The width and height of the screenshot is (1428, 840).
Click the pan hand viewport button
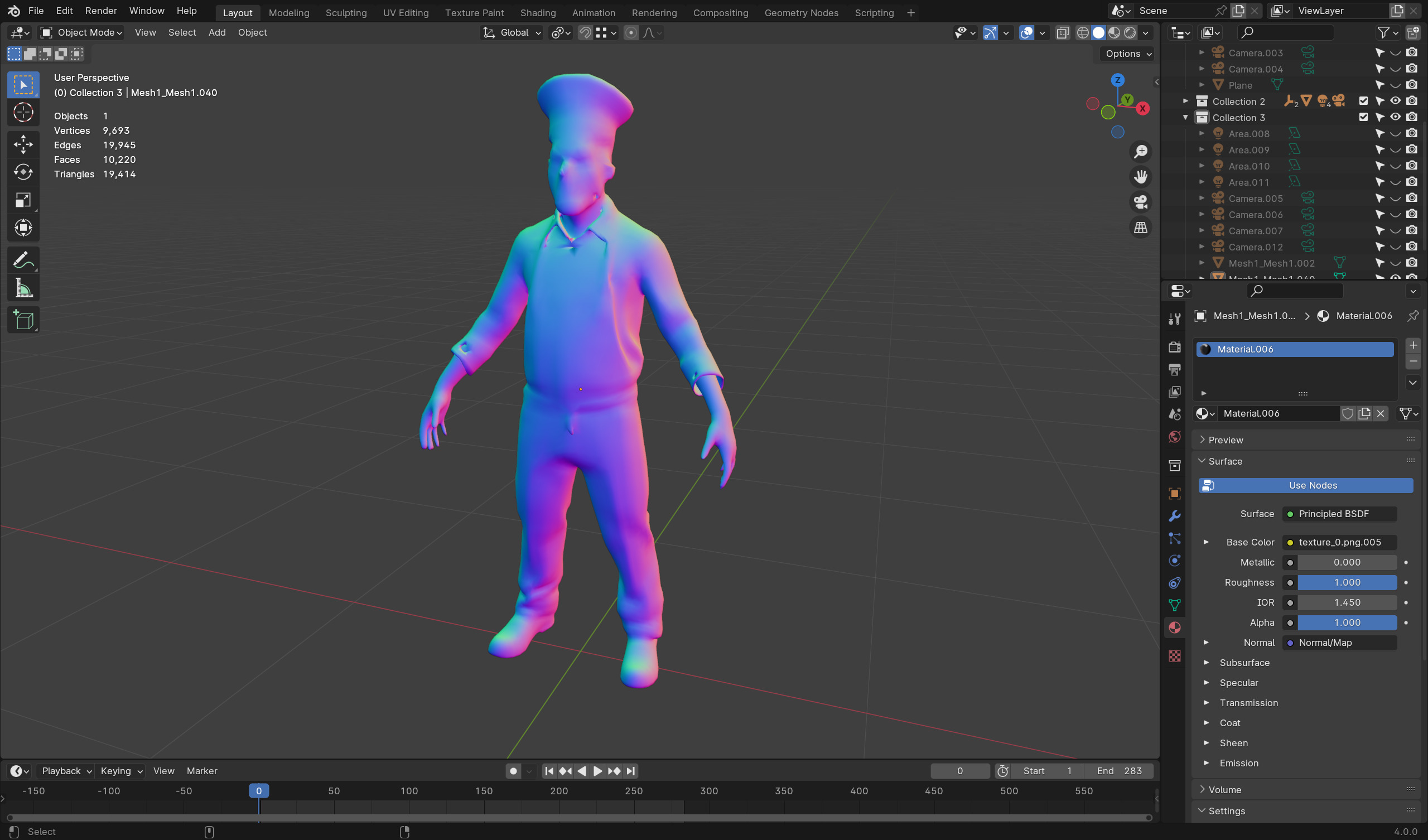[x=1140, y=177]
